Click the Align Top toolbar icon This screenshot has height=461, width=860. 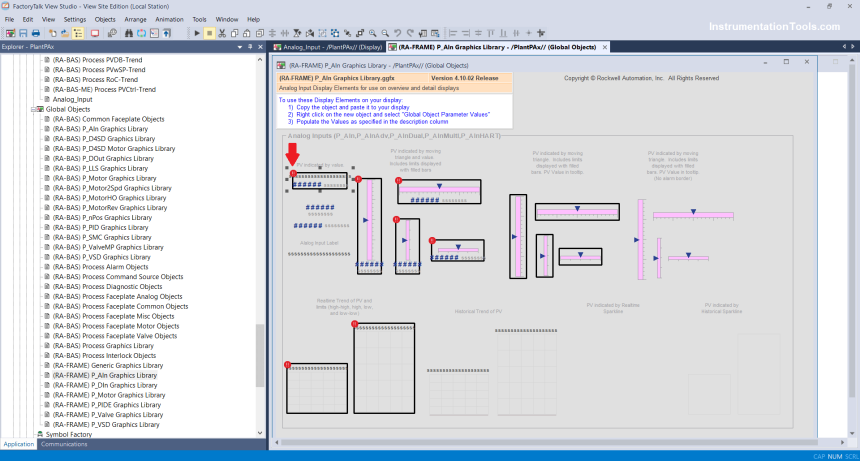pos(491,33)
